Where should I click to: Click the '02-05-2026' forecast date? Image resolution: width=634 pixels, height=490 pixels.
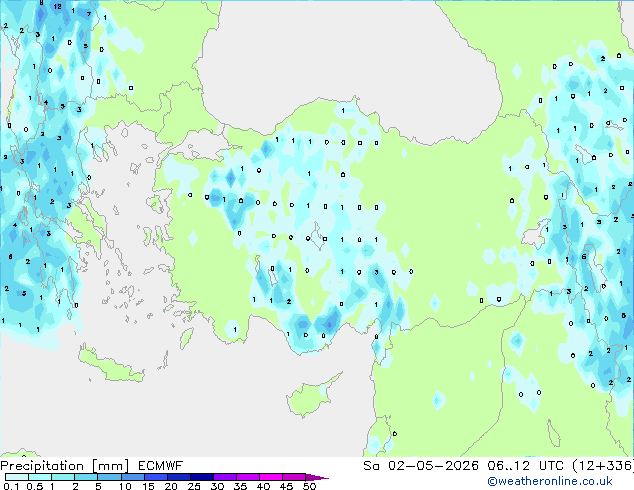(x=433, y=466)
